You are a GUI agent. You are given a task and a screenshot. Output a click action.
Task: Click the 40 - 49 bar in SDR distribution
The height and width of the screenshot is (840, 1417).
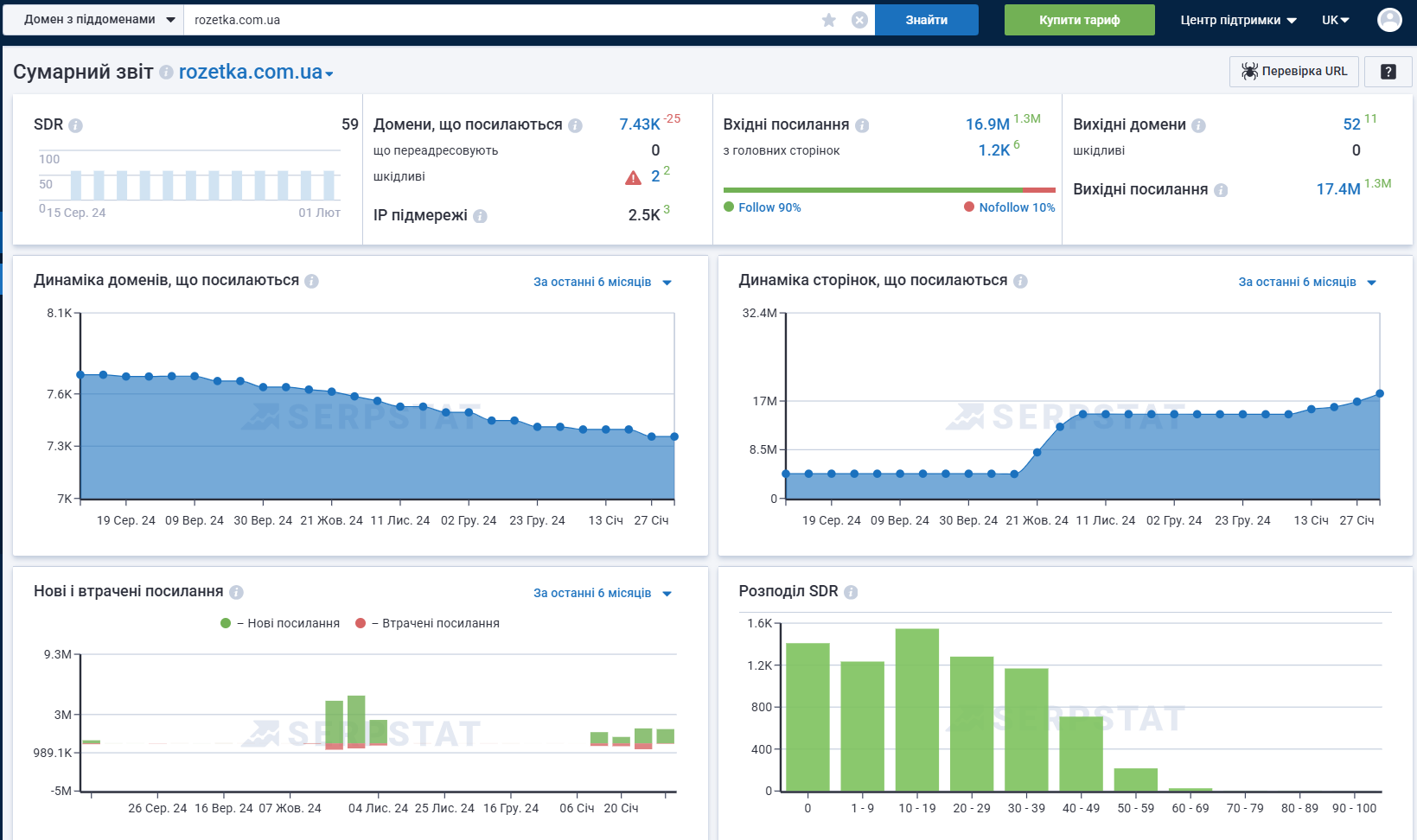[x=1082, y=754]
